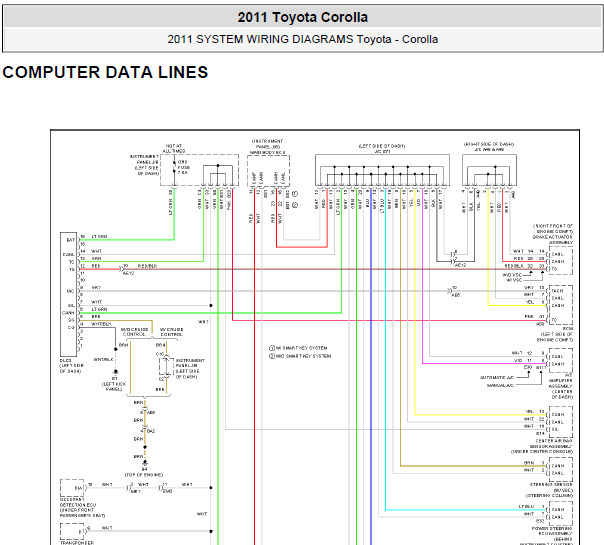Click the 'W/ CRUISE CONTROL' label
The height and width of the screenshot is (545, 604).
(x=172, y=332)
